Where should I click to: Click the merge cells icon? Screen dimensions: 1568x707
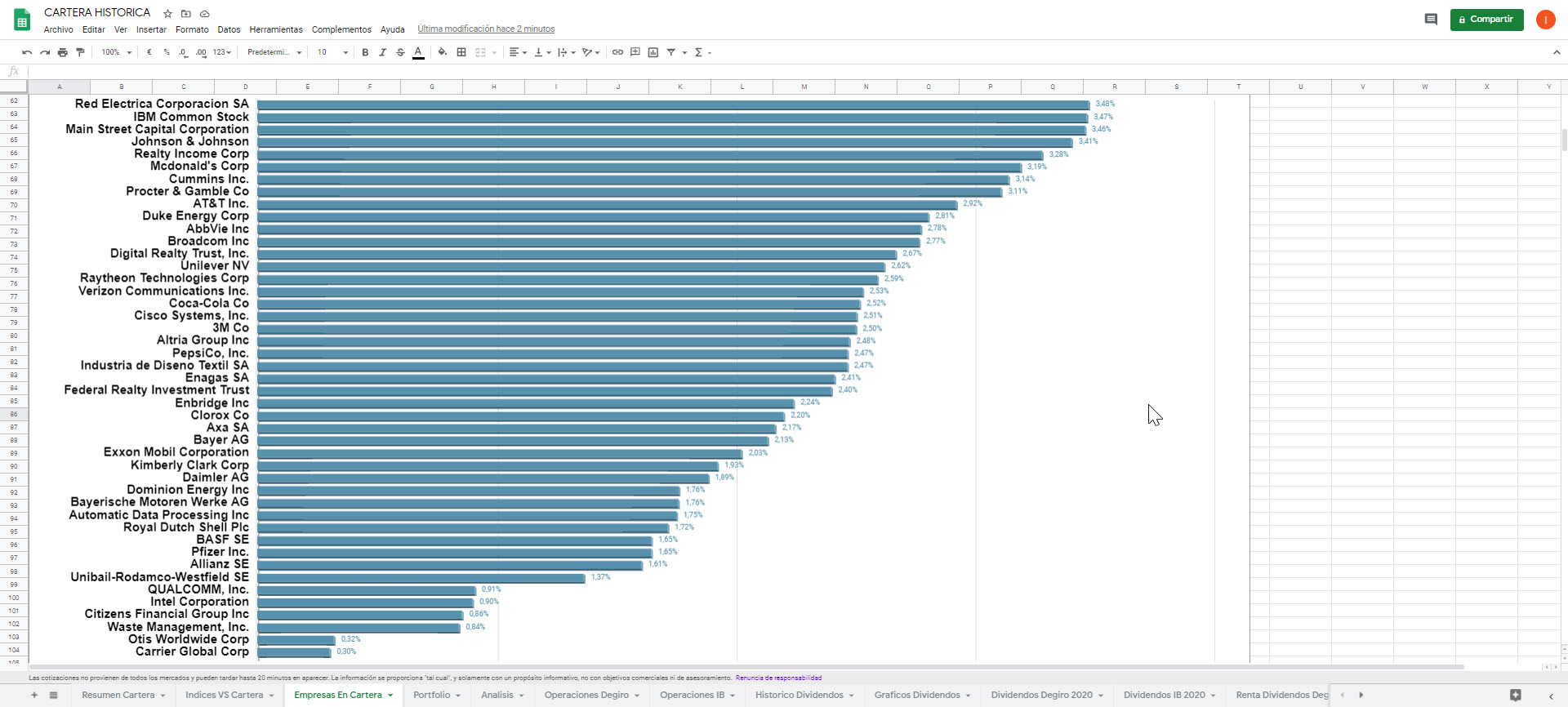pos(480,52)
